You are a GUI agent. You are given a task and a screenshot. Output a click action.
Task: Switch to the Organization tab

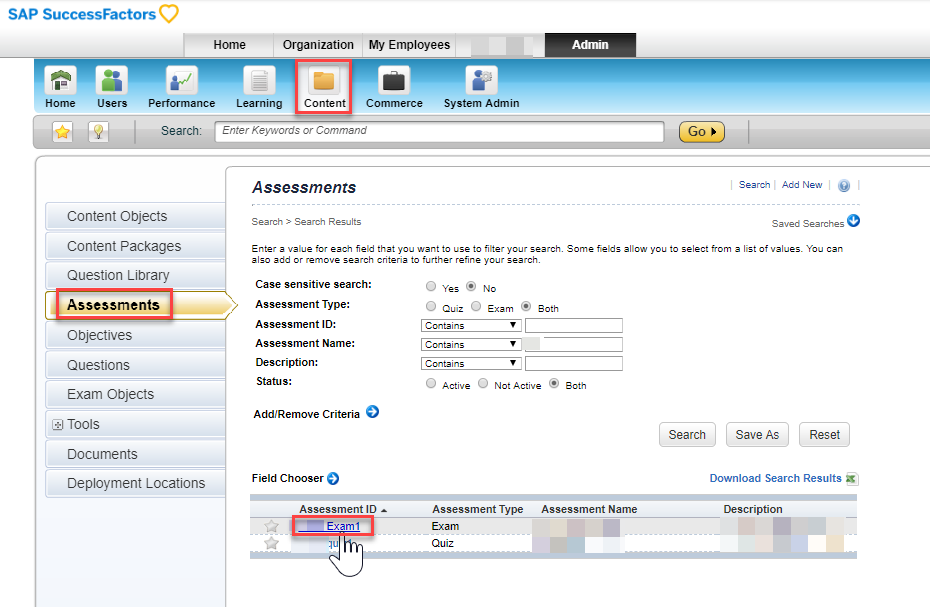point(318,45)
